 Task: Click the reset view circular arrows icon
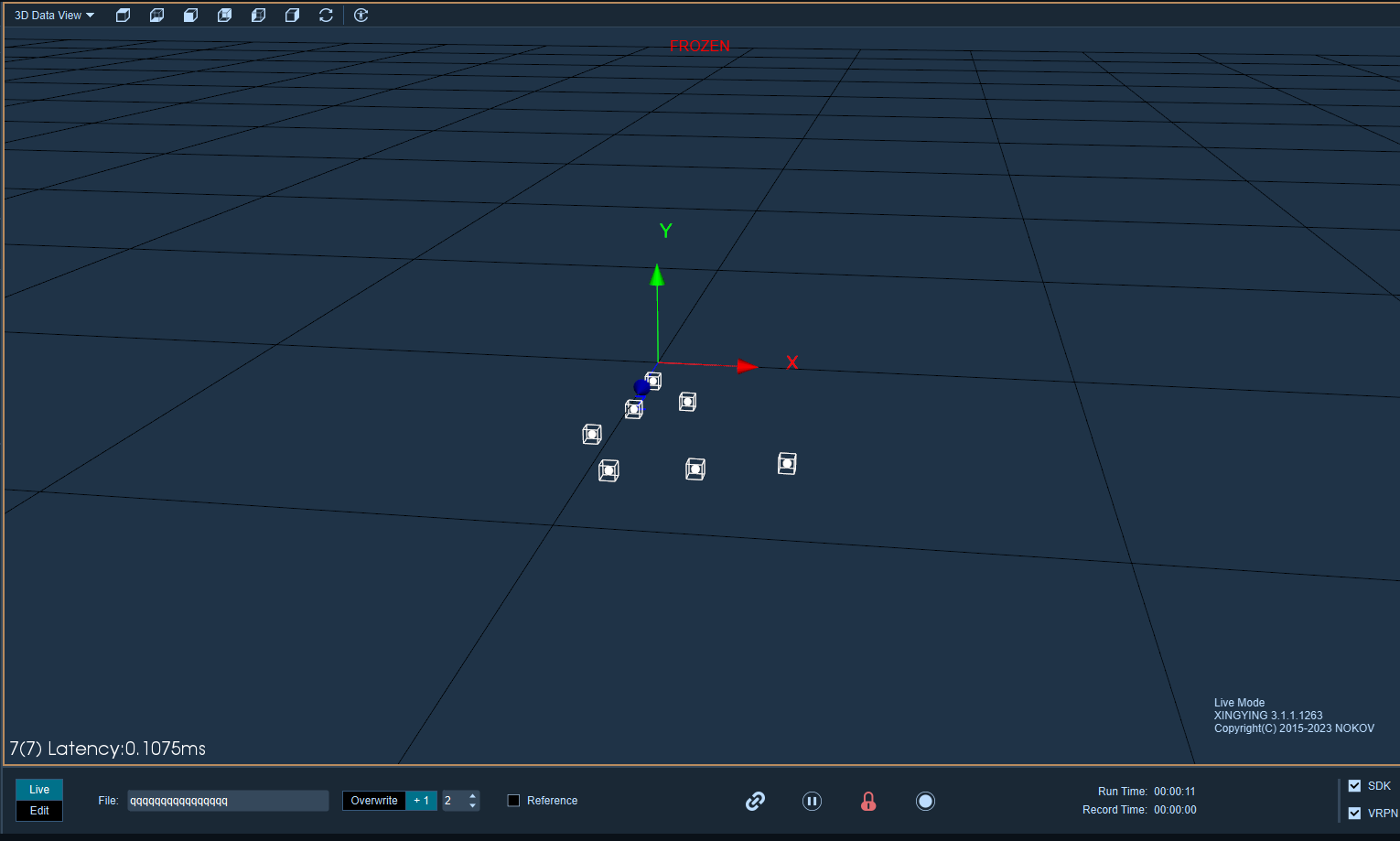(x=326, y=16)
